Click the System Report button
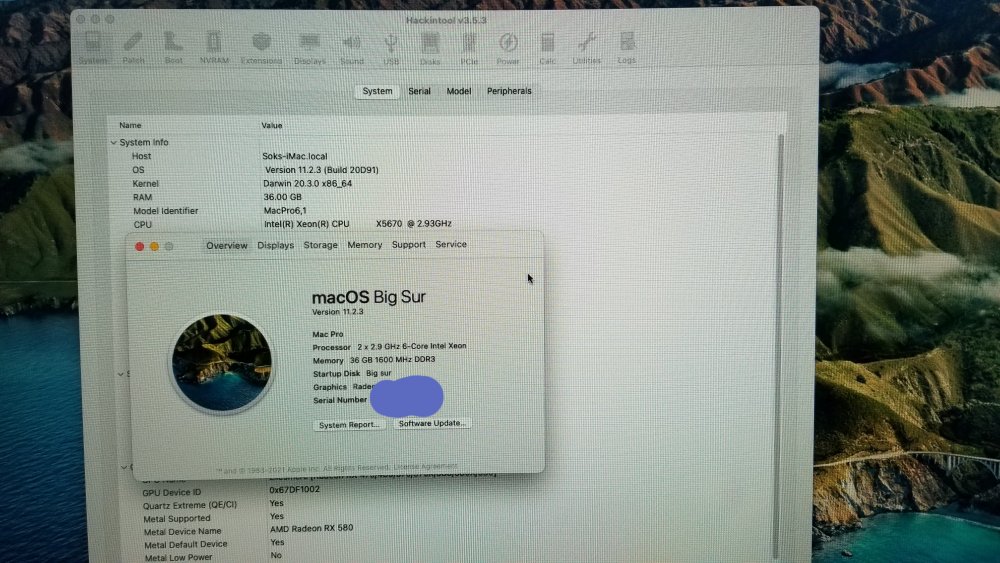The width and height of the screenshot is (1000, 563). tap(349, 425)
